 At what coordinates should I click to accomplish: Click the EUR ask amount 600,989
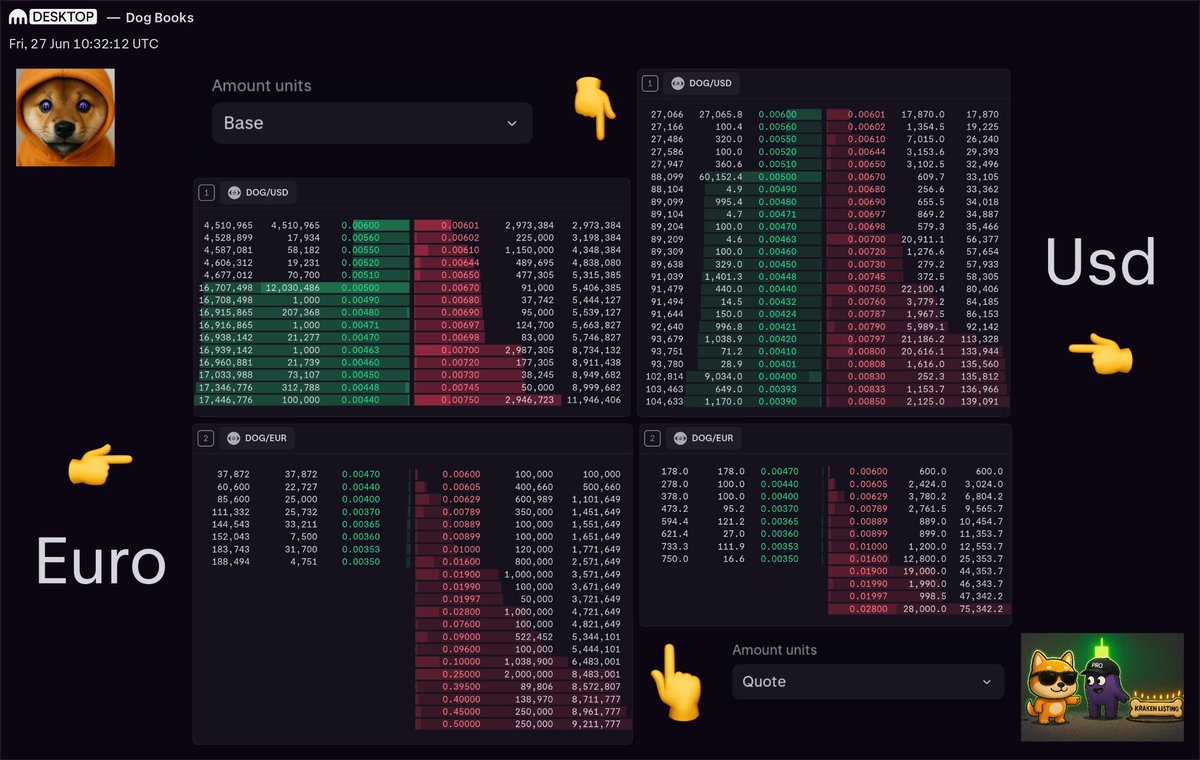534,499
